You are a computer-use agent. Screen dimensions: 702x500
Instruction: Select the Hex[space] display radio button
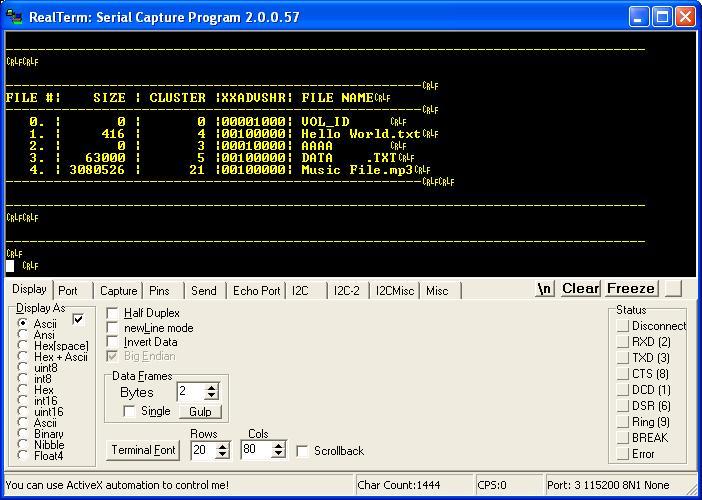pyautogui.click(x=22, y=346)
